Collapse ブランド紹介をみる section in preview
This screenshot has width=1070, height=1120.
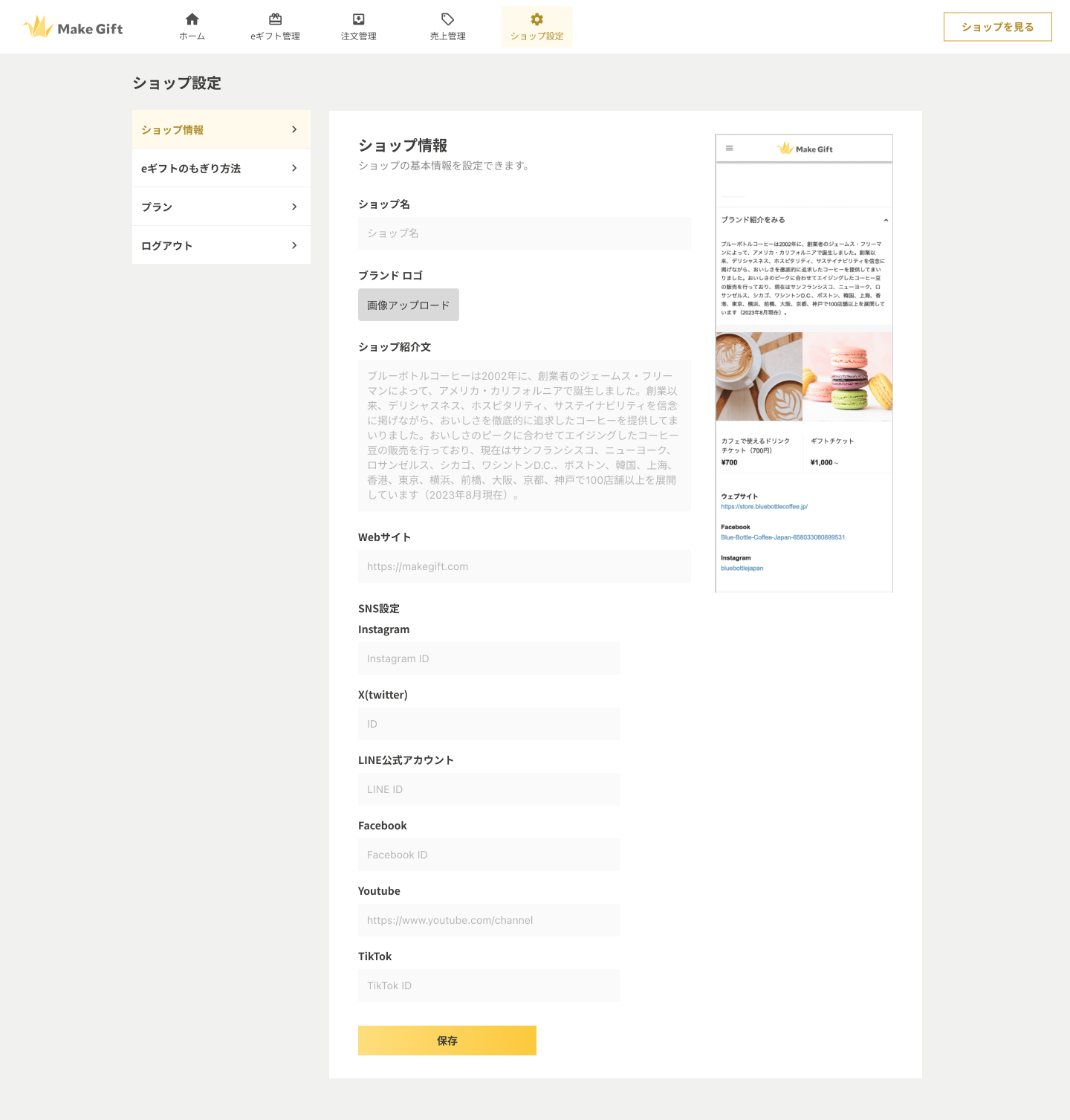tap(885, 220)
